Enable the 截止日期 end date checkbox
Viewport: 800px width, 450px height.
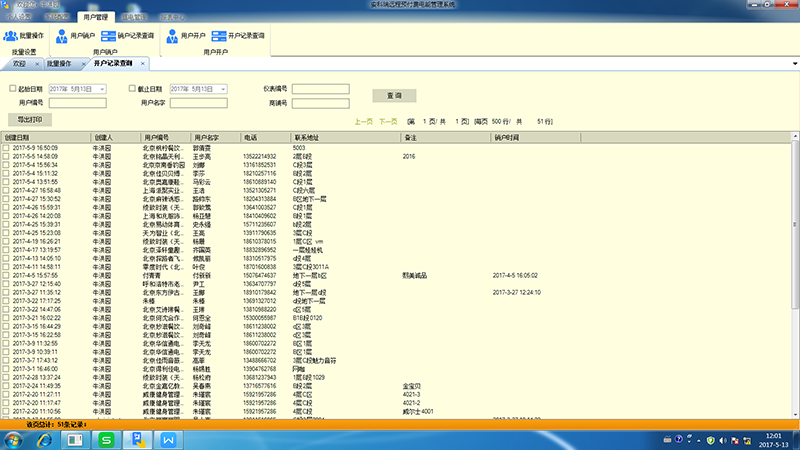pyautogui.click(x=132, y=88)
